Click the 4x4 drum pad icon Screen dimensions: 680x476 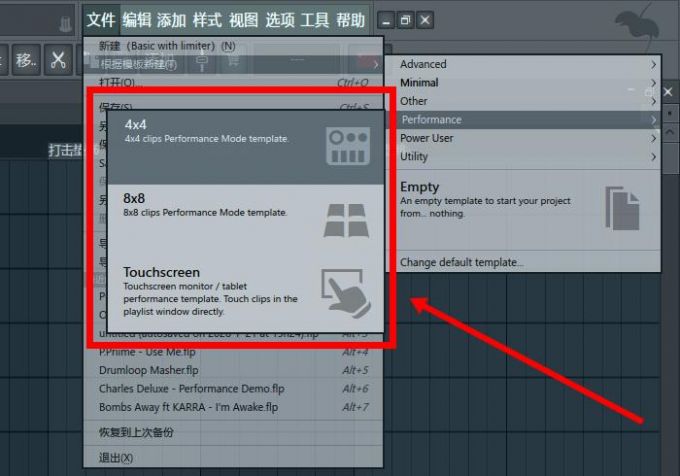[x=348, y=146]
